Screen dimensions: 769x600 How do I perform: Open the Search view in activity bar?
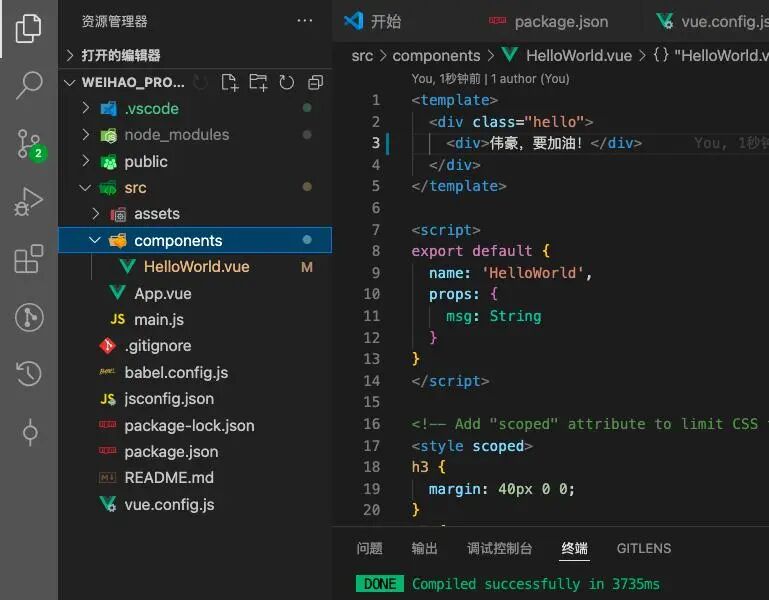click(x=28, y=85)
